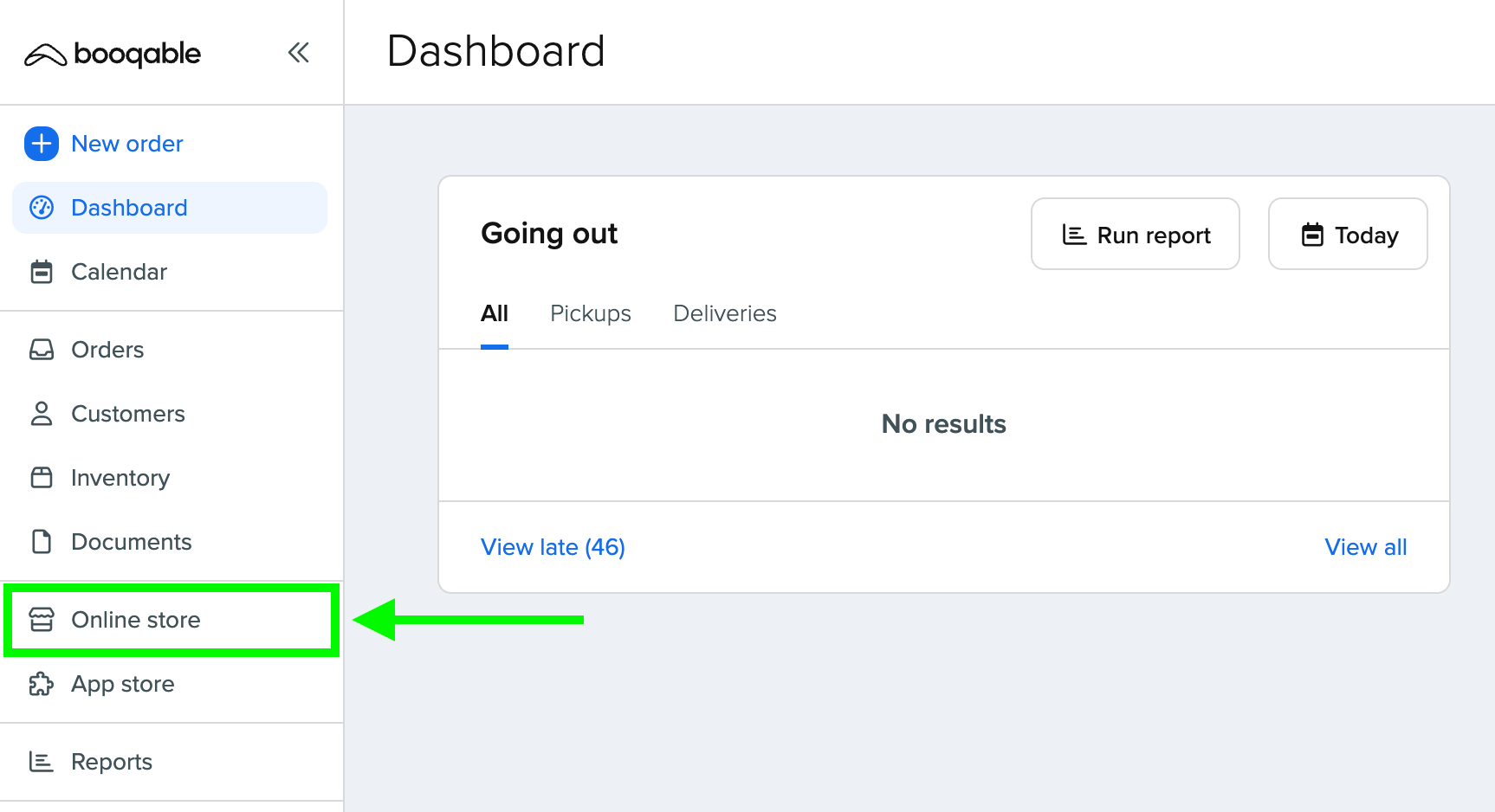The height and width of the screenshot is (812, 1495).
Task: Click the Online store storefront icon
Action: click(x=42, y=620)
